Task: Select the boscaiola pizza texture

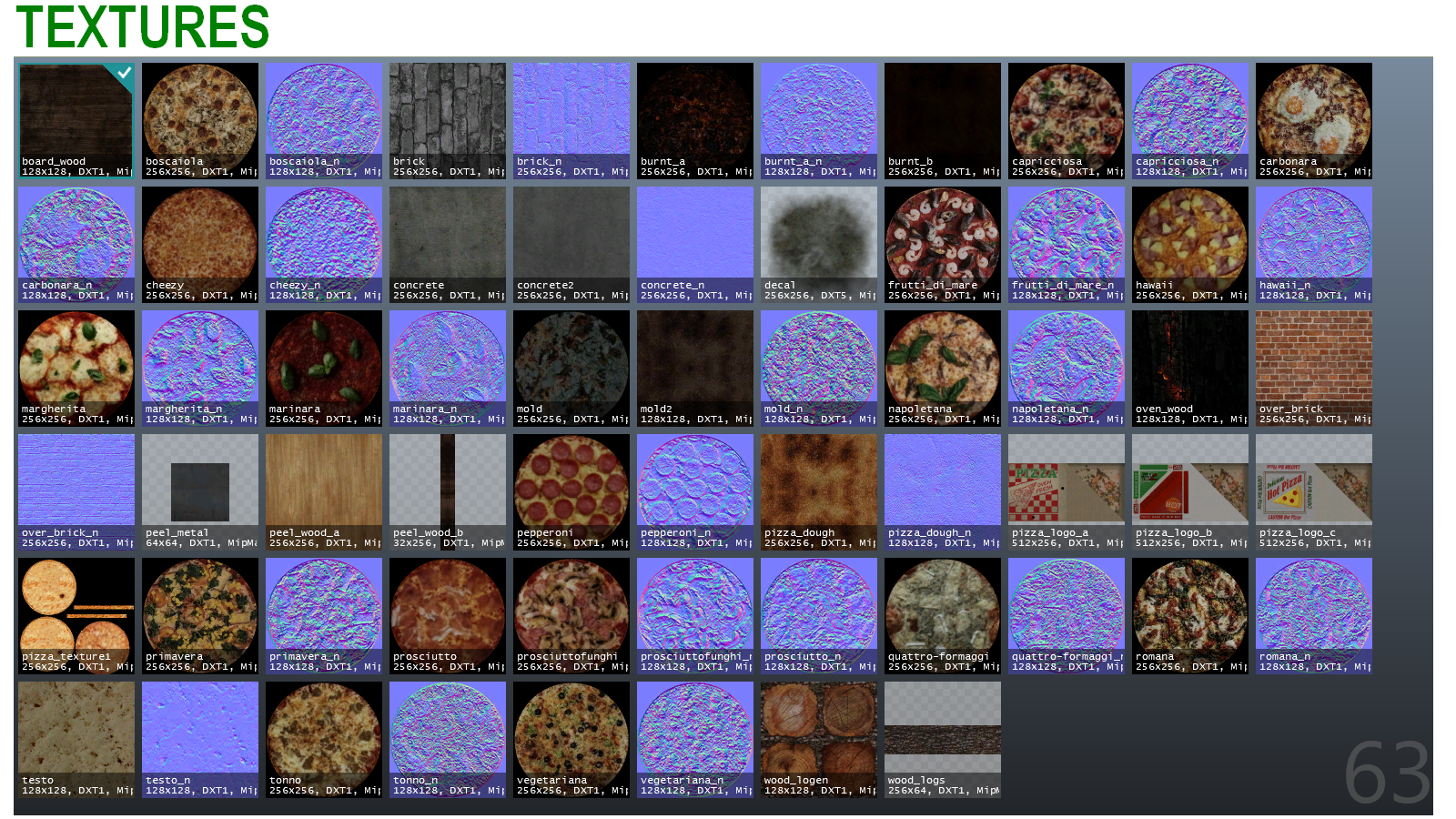Action: coord(200,121)
